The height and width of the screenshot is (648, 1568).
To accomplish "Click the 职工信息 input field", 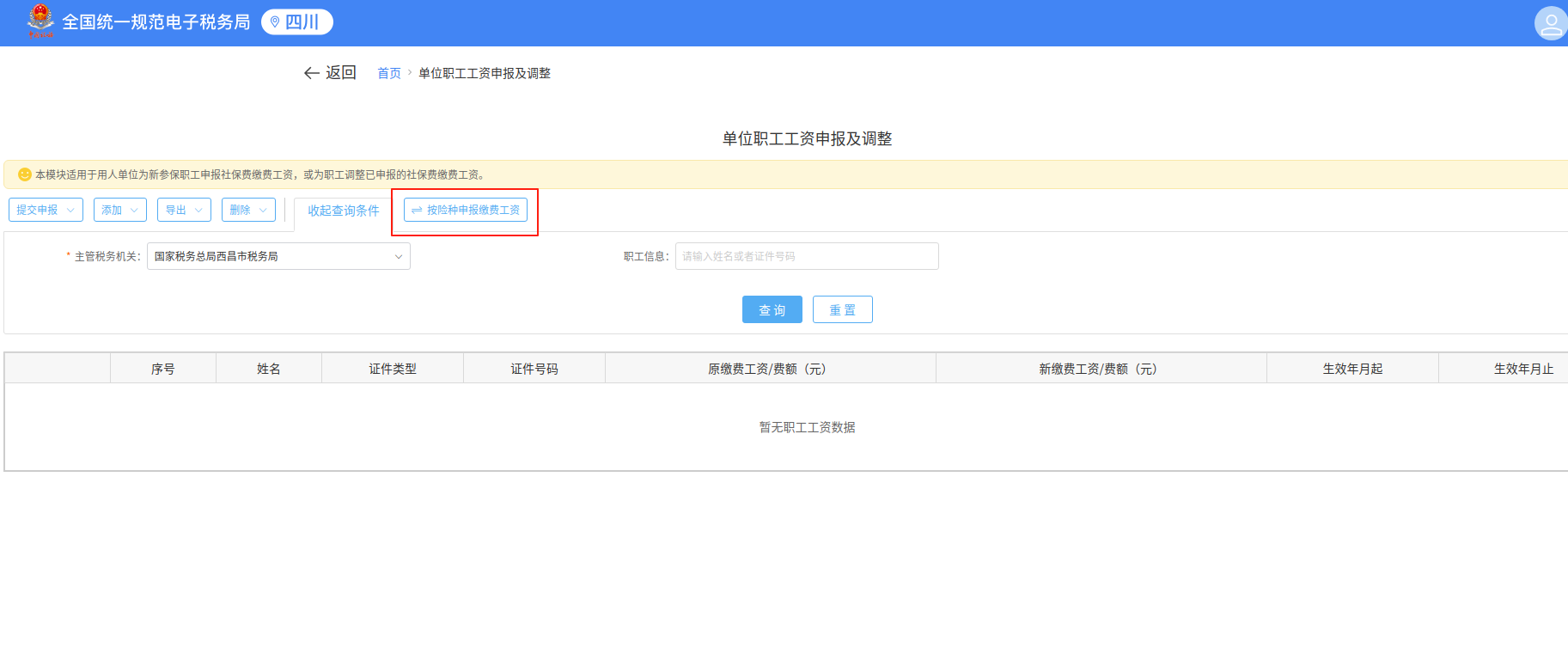I will pos(806,256).
